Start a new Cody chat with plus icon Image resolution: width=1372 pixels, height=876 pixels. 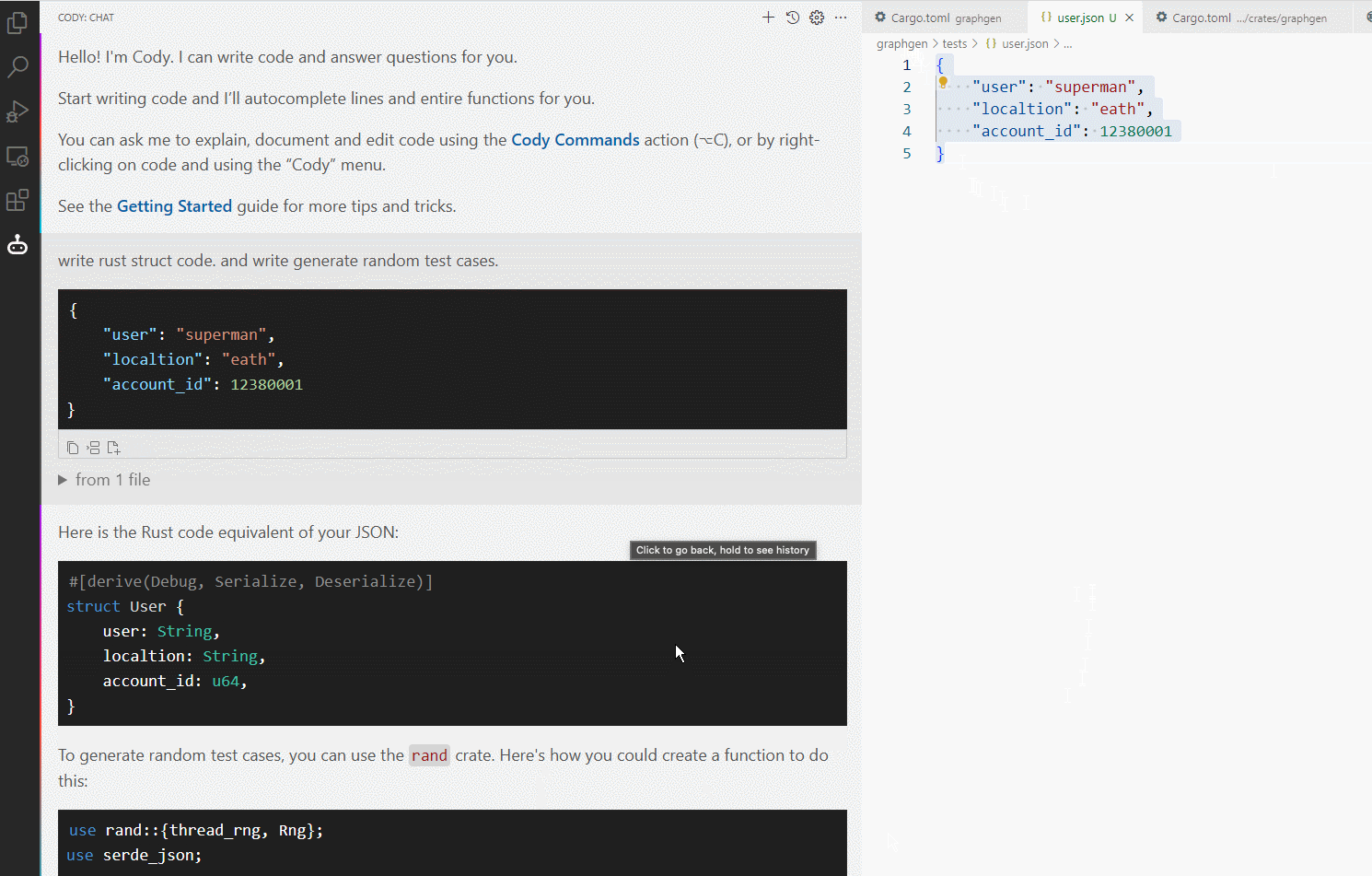coord(768,18)
